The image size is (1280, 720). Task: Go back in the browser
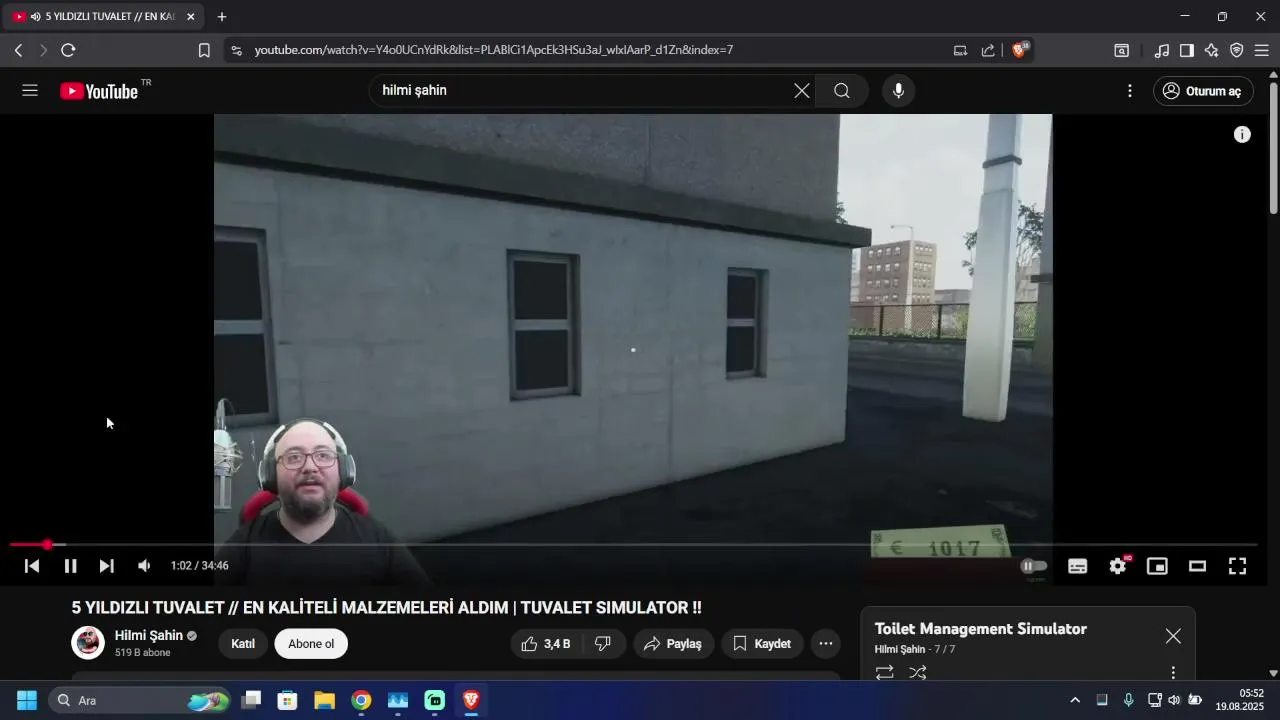pos(18,50)
